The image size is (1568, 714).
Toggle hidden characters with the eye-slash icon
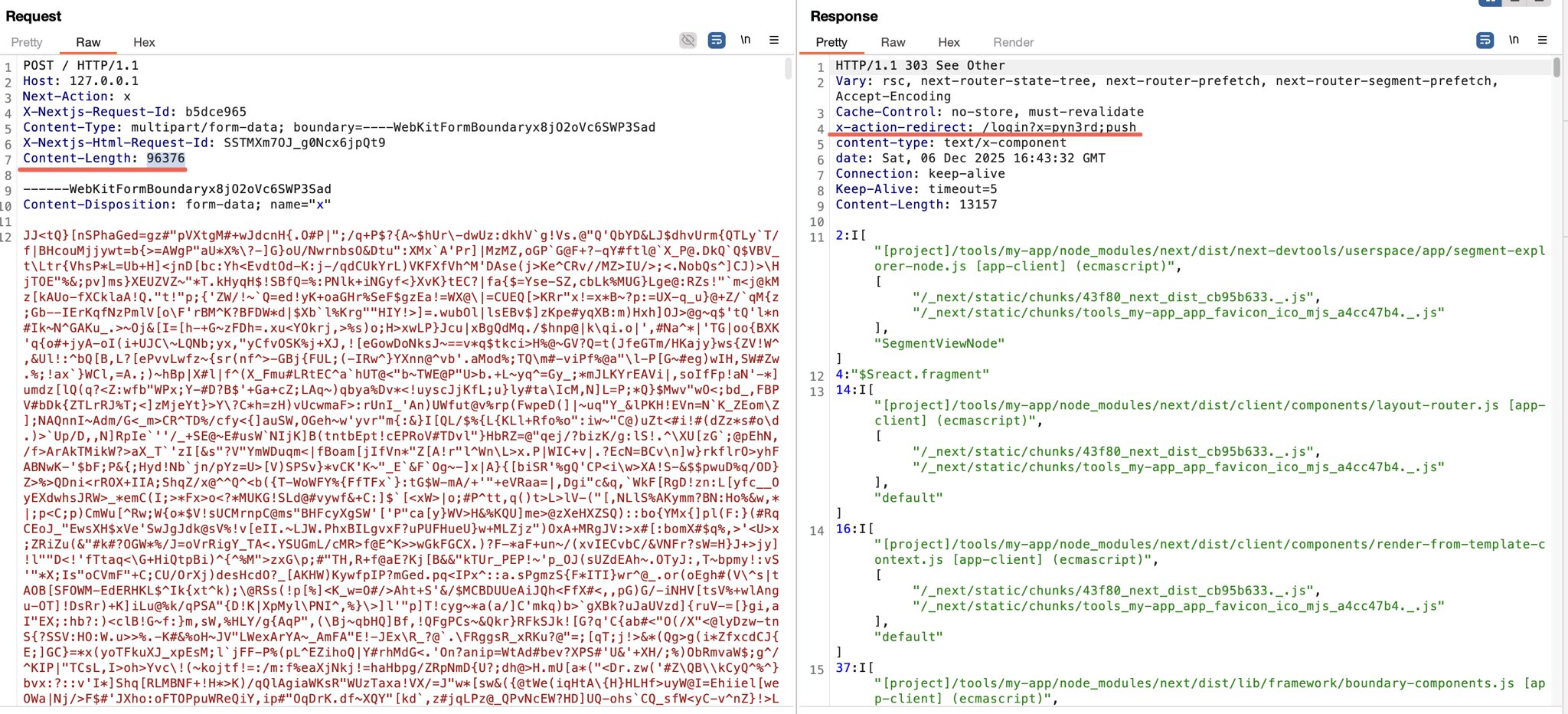688,40
